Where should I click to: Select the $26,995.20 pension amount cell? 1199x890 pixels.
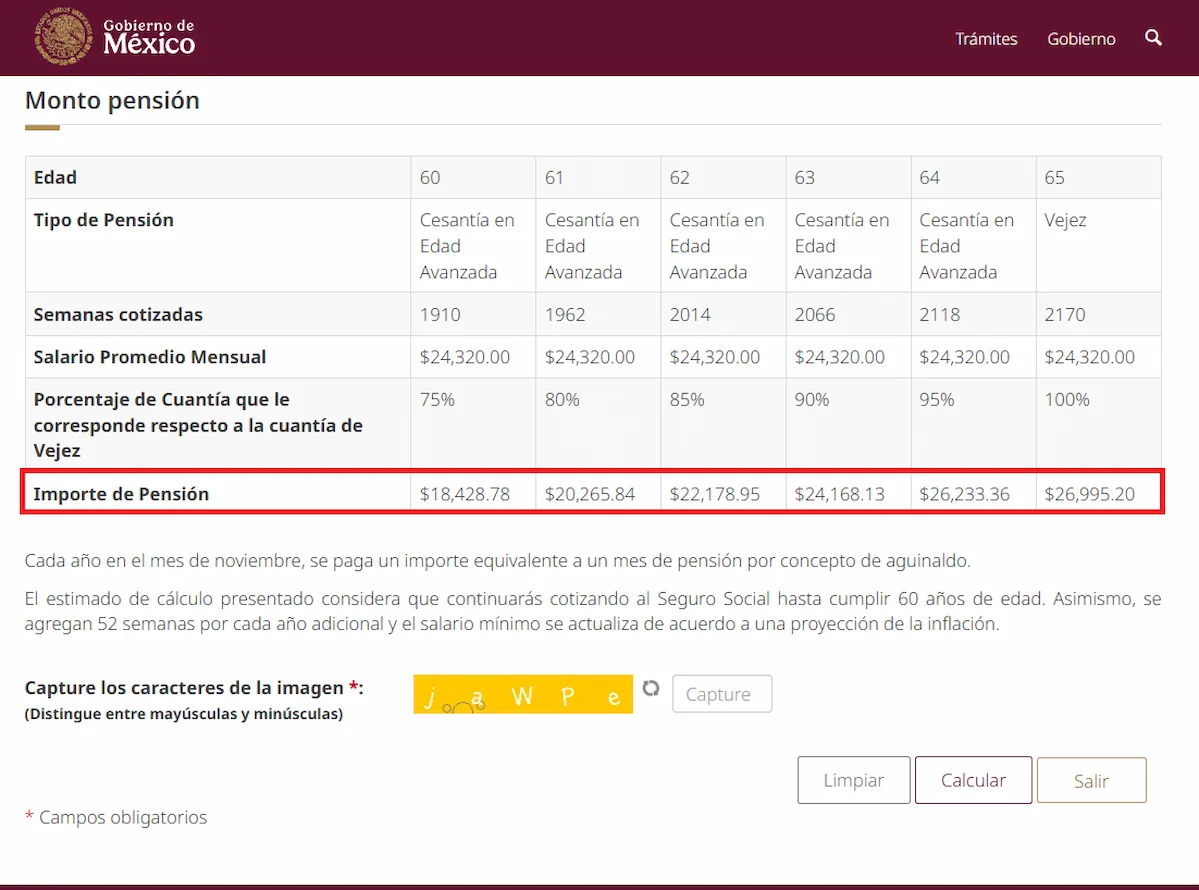(1089, 494)
